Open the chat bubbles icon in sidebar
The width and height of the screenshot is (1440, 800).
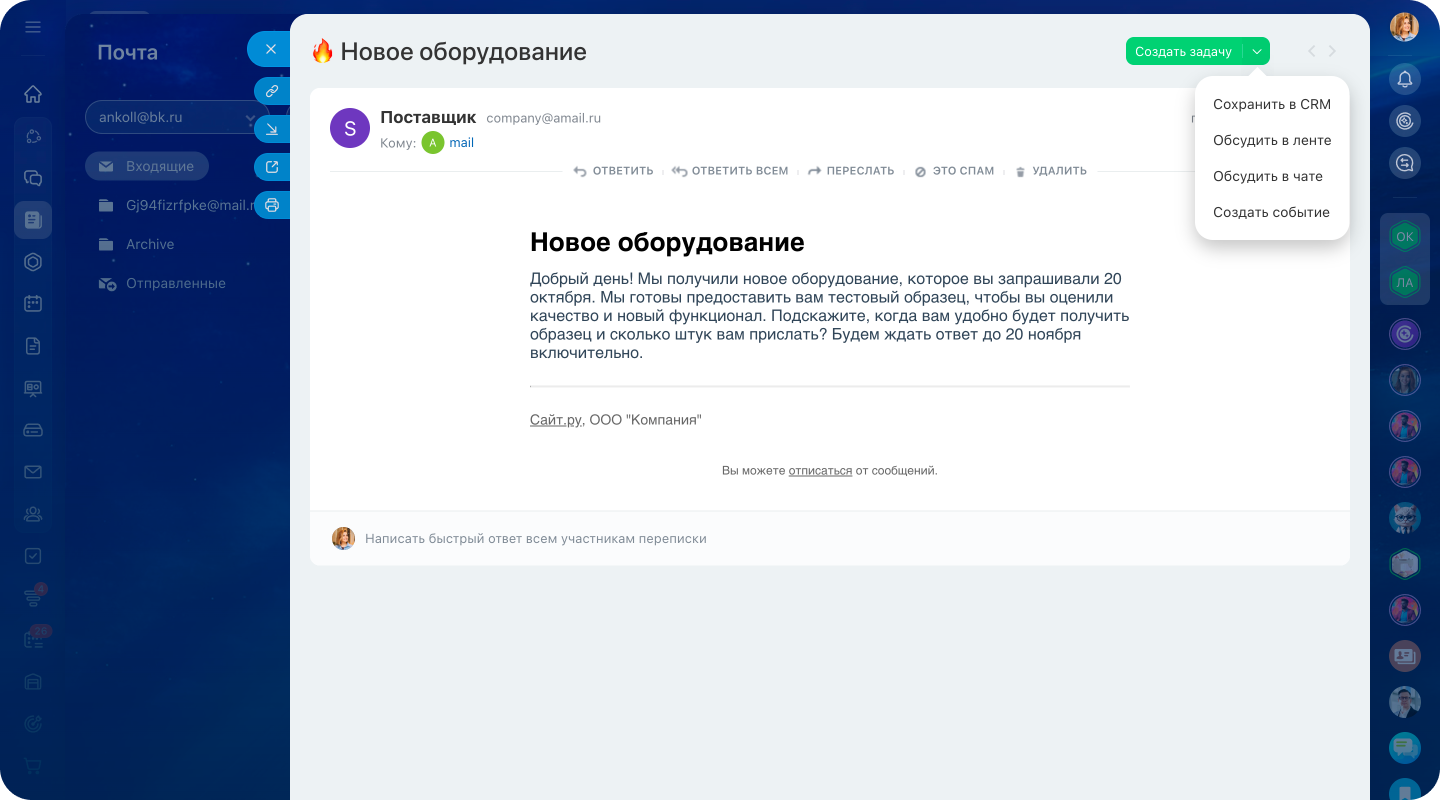click(33, 178)
